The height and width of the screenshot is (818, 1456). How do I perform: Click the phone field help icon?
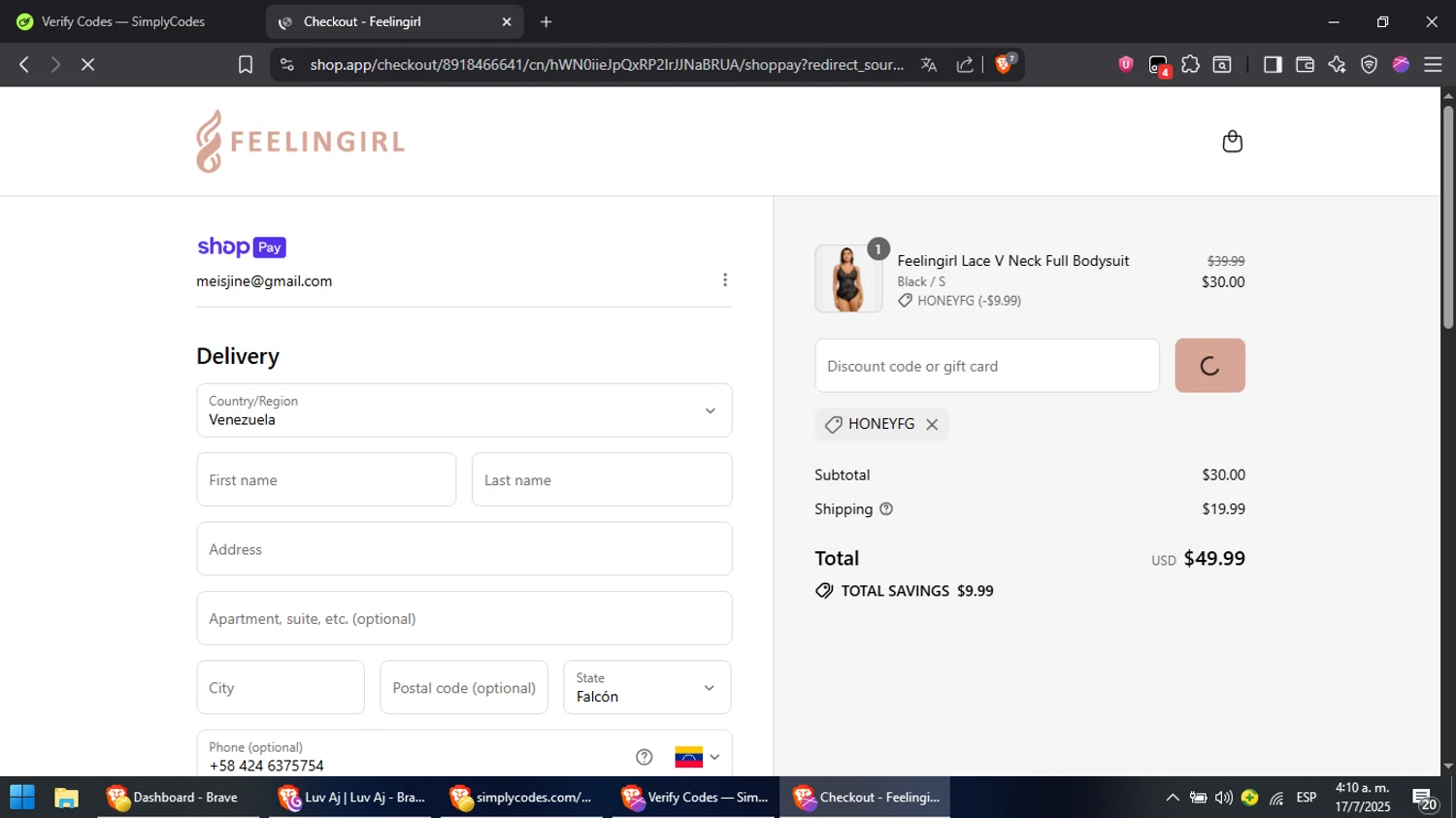tap(644, 757)
